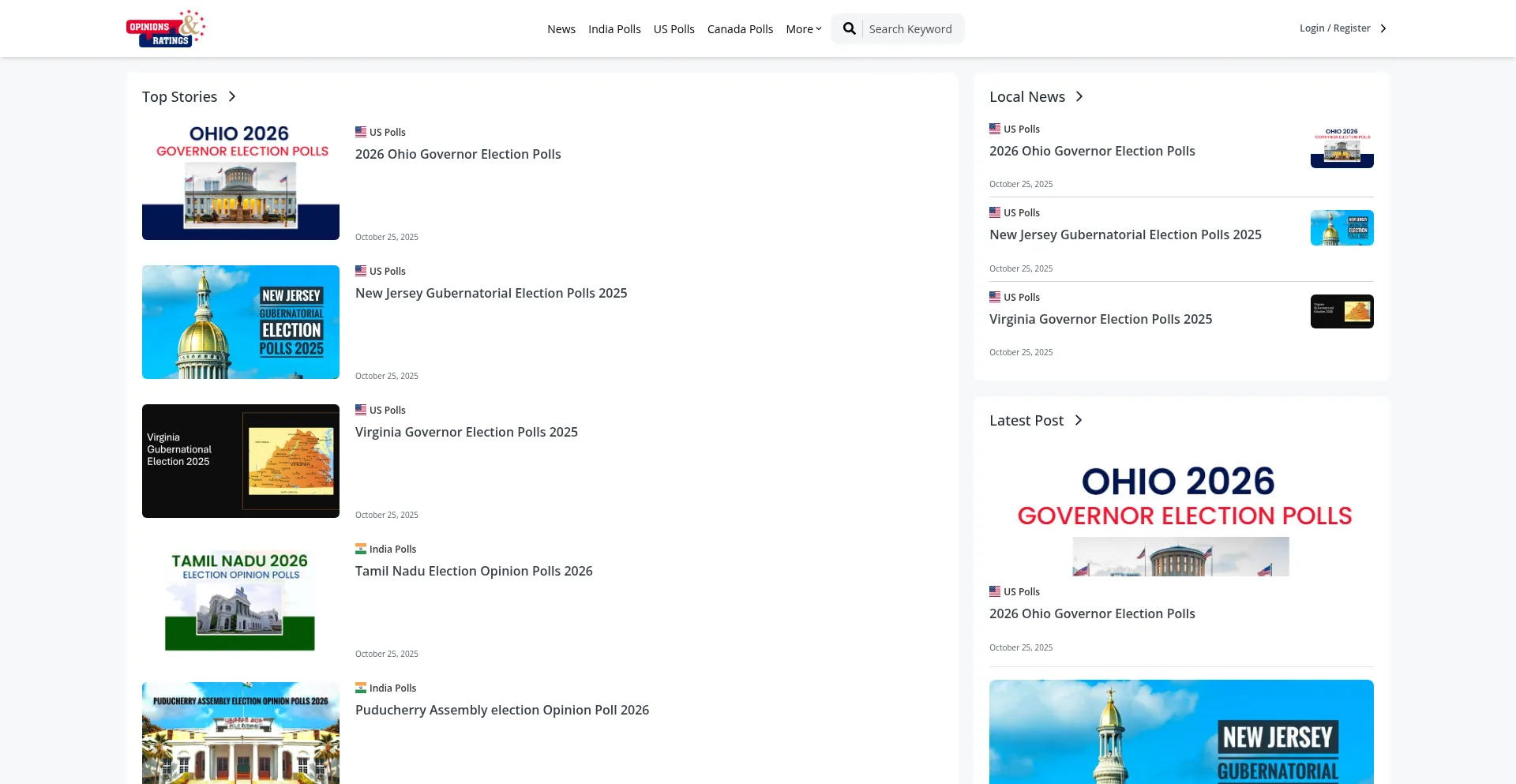Click the New Jersey thumbnail in Local News

coord(1342,228)
